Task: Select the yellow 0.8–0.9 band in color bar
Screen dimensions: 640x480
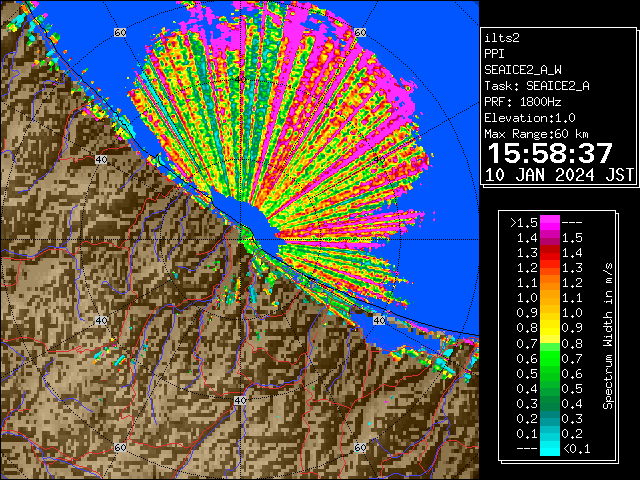Action: (549, 328)
